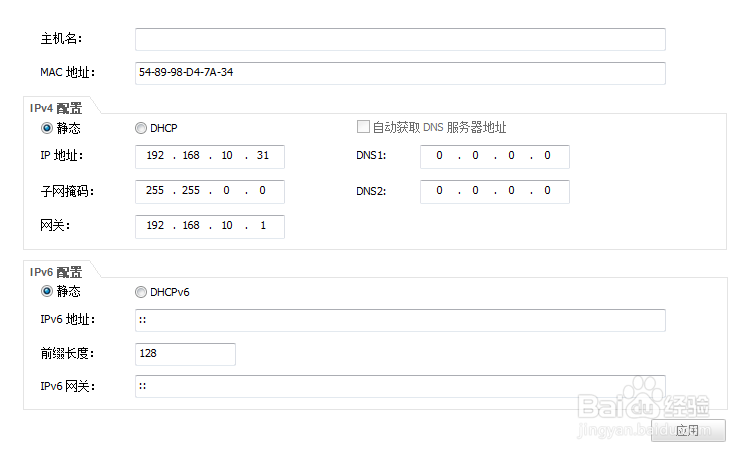Viewport: 753px width, 456px height.
Task: Click the MAC 地址 input field
Action: tap(400, 73)
